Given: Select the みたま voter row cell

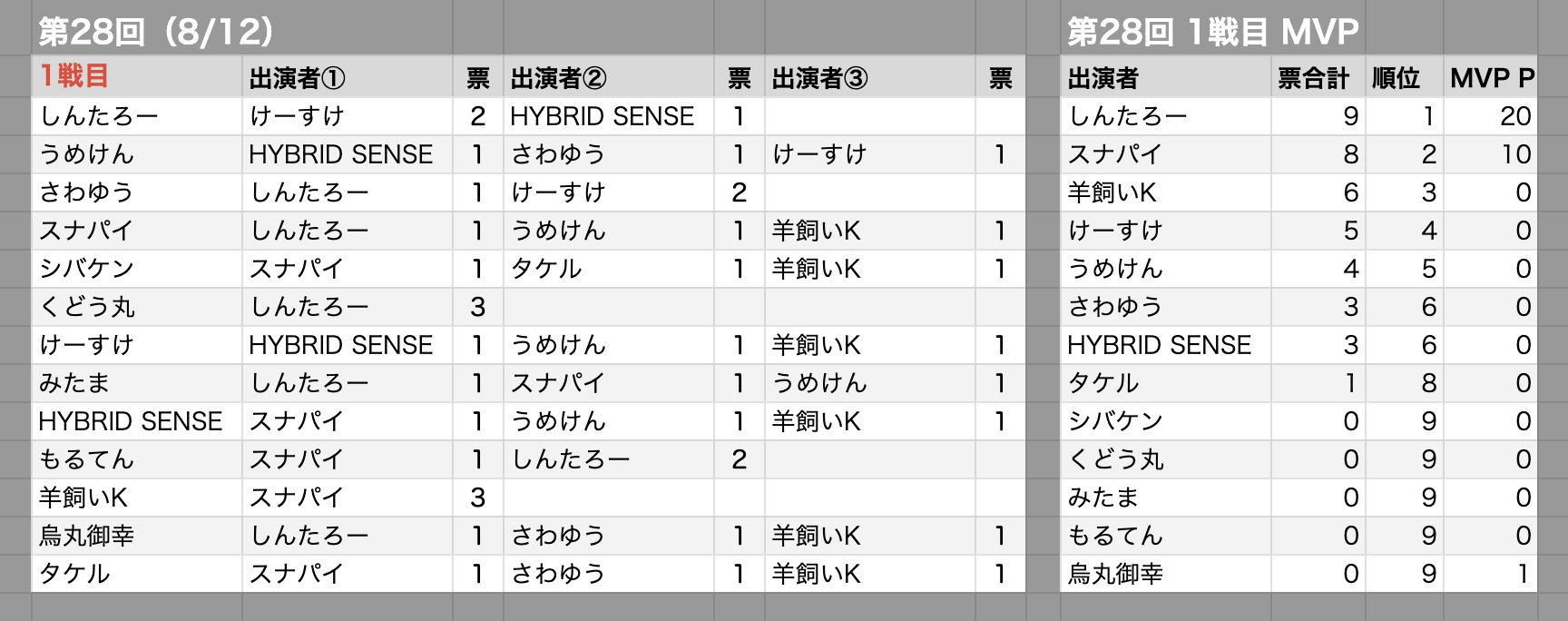Looking at the screenshot, I should [137, 383].
